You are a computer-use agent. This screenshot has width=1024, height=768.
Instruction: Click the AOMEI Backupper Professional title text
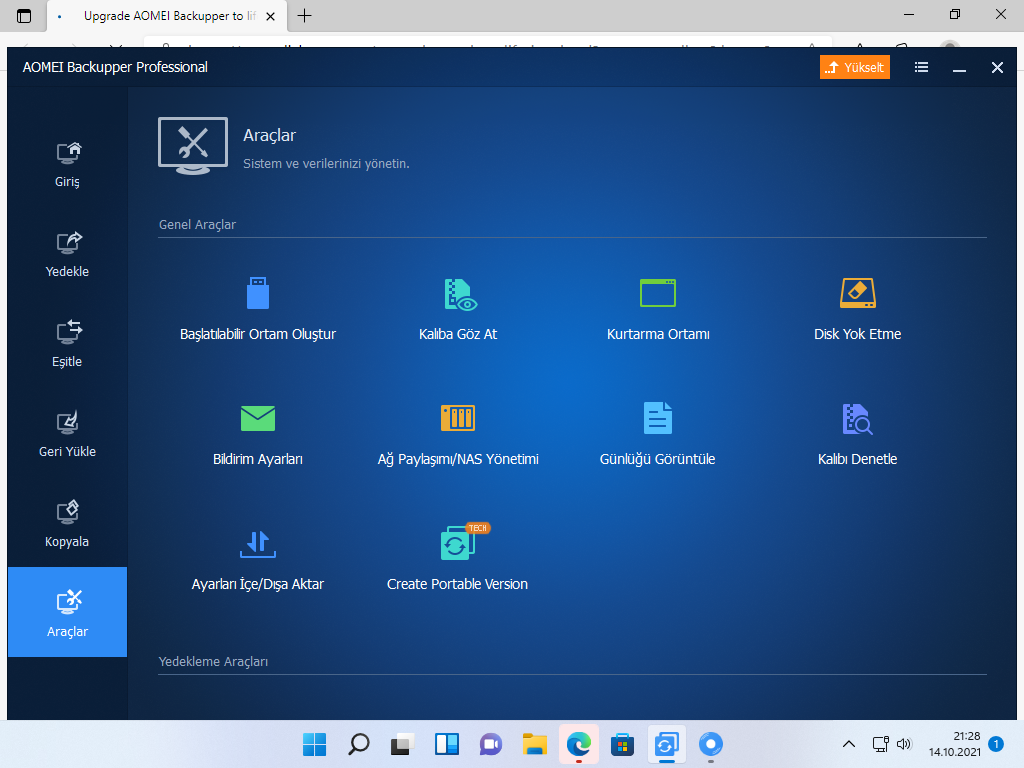pyautogui.click(x=115, y=67)
